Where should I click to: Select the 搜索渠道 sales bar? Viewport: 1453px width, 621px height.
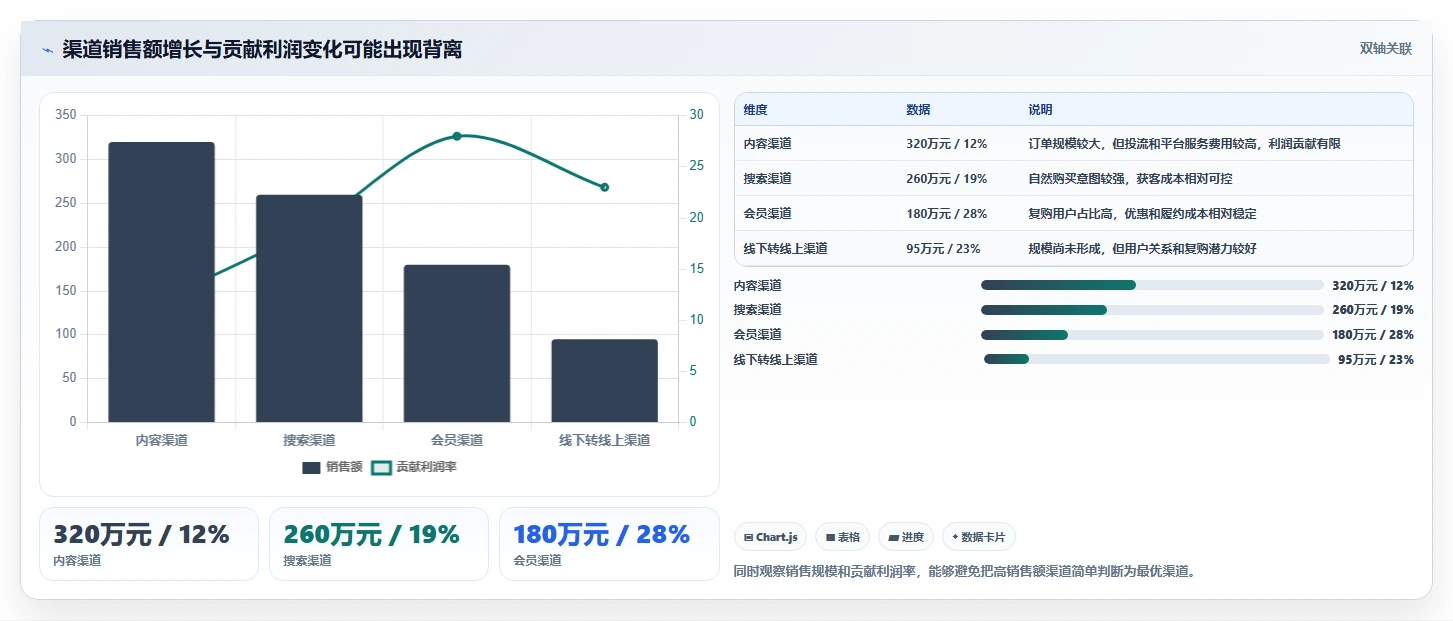coord(309,308)
